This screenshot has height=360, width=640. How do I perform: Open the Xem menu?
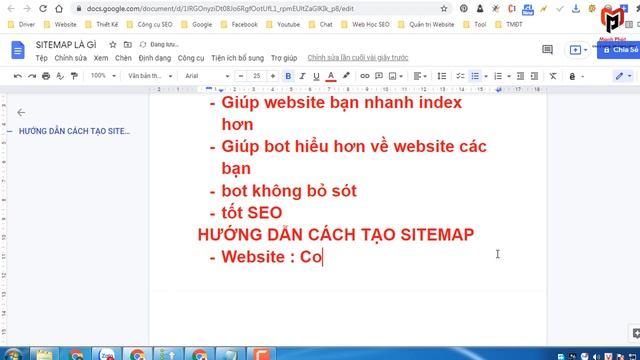(x=101, y=58)
